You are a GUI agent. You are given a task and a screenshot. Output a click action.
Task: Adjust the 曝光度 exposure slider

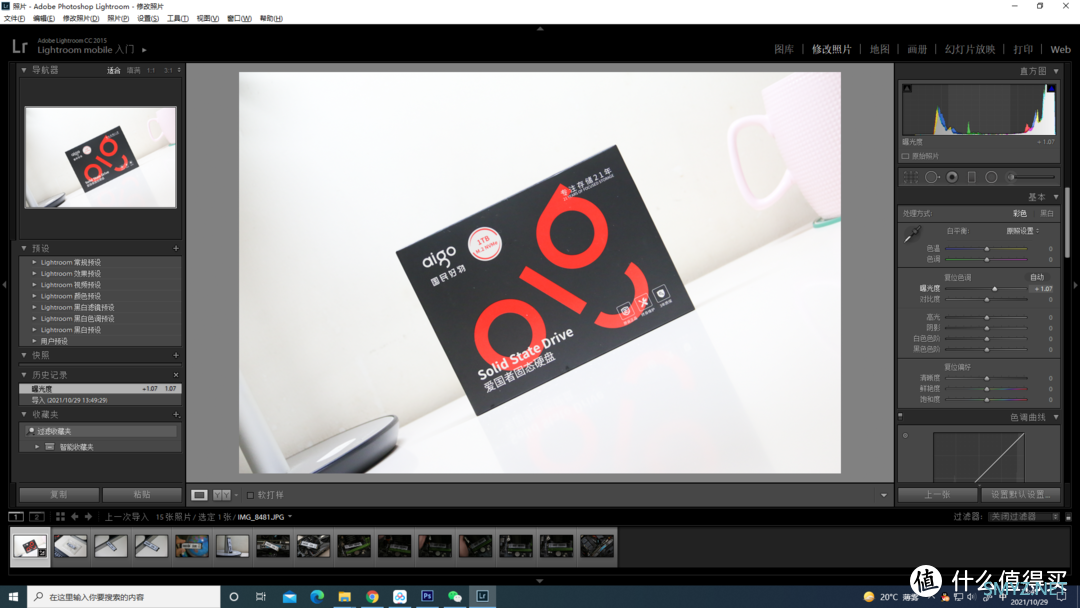[x=994, y=289]
